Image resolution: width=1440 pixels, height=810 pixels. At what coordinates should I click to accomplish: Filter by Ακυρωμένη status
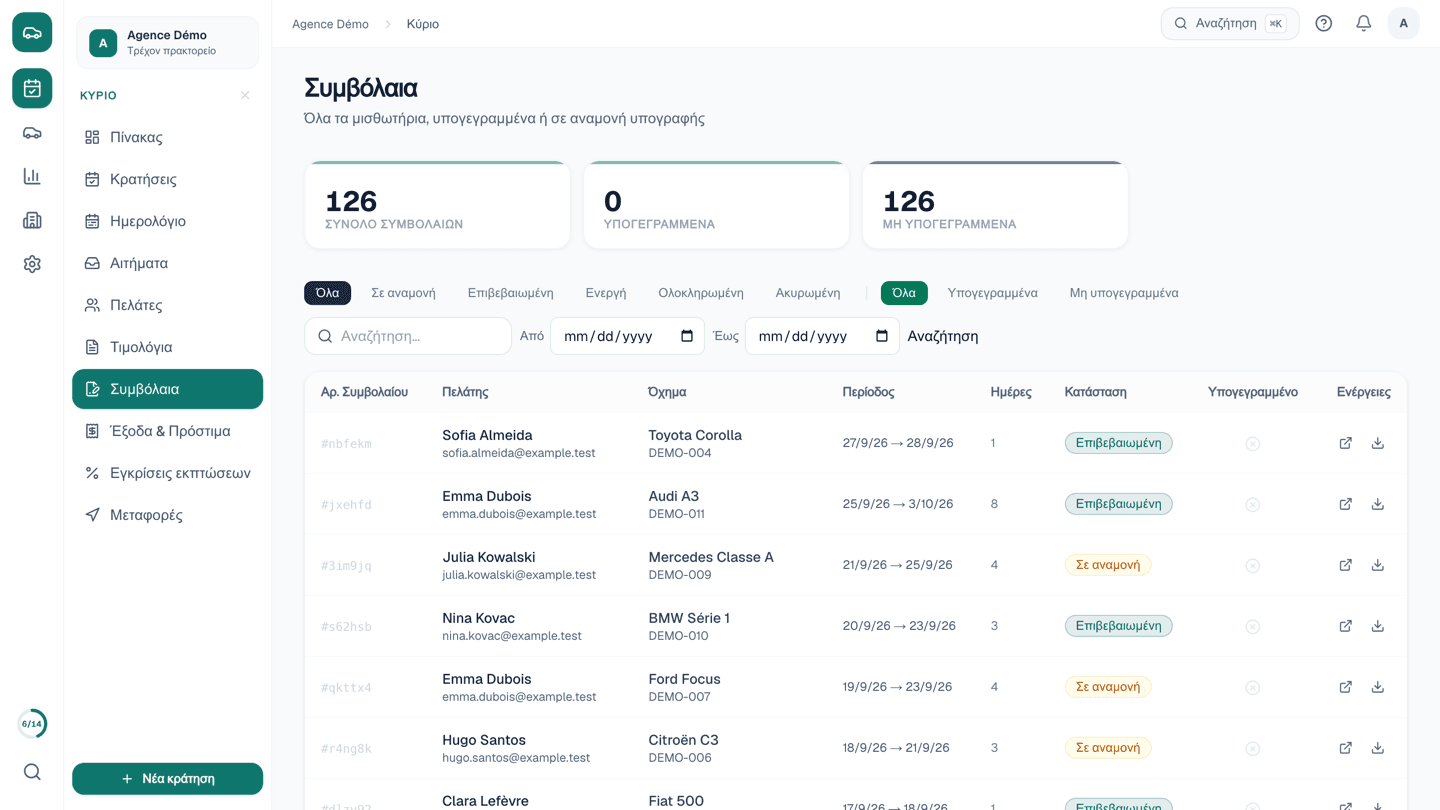[x=808, y=293]
